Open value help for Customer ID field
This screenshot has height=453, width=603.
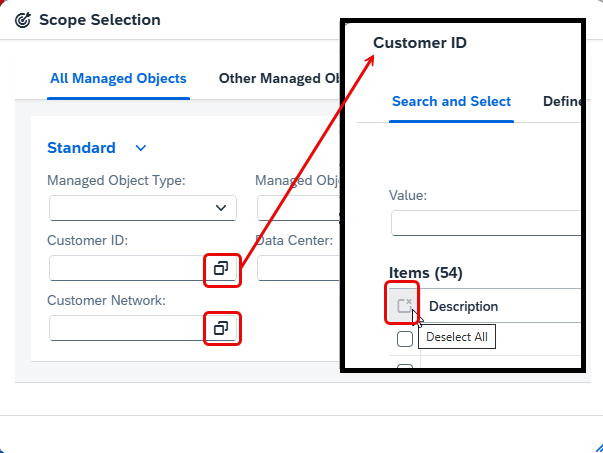pyautogui.click(x=221, y=268)
